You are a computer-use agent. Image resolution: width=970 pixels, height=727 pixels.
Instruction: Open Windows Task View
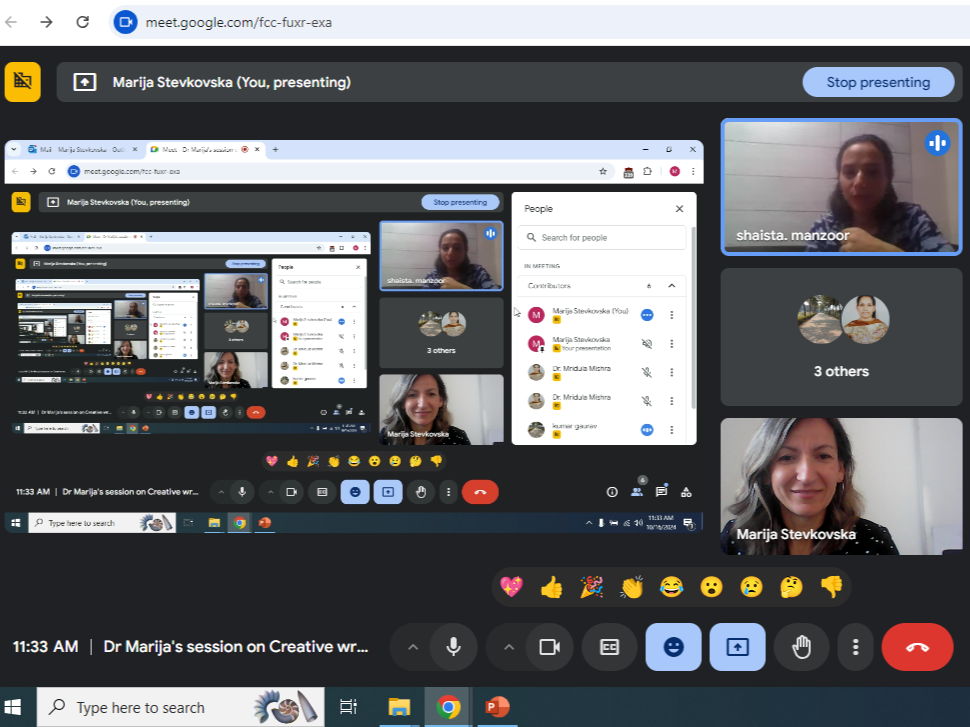click(348, 707)
